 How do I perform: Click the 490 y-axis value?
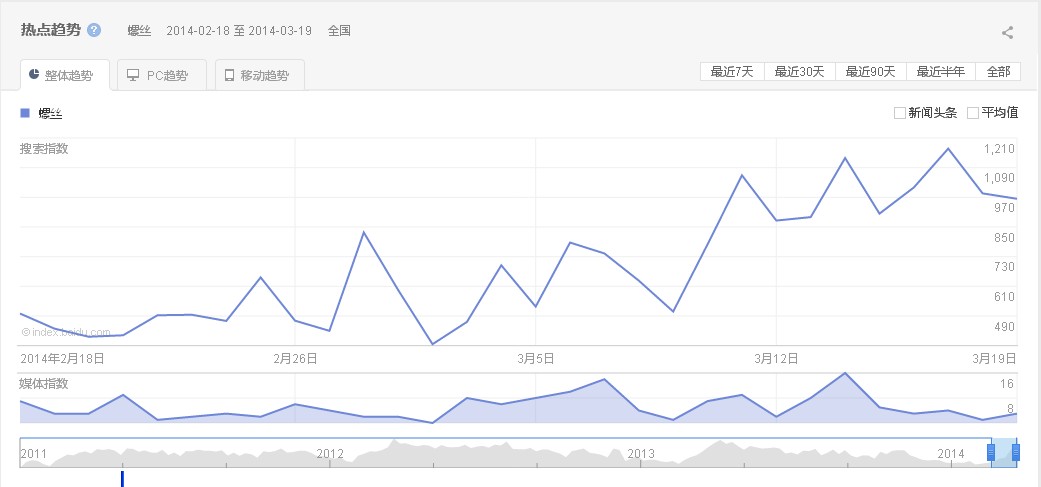click(1005, 326)
